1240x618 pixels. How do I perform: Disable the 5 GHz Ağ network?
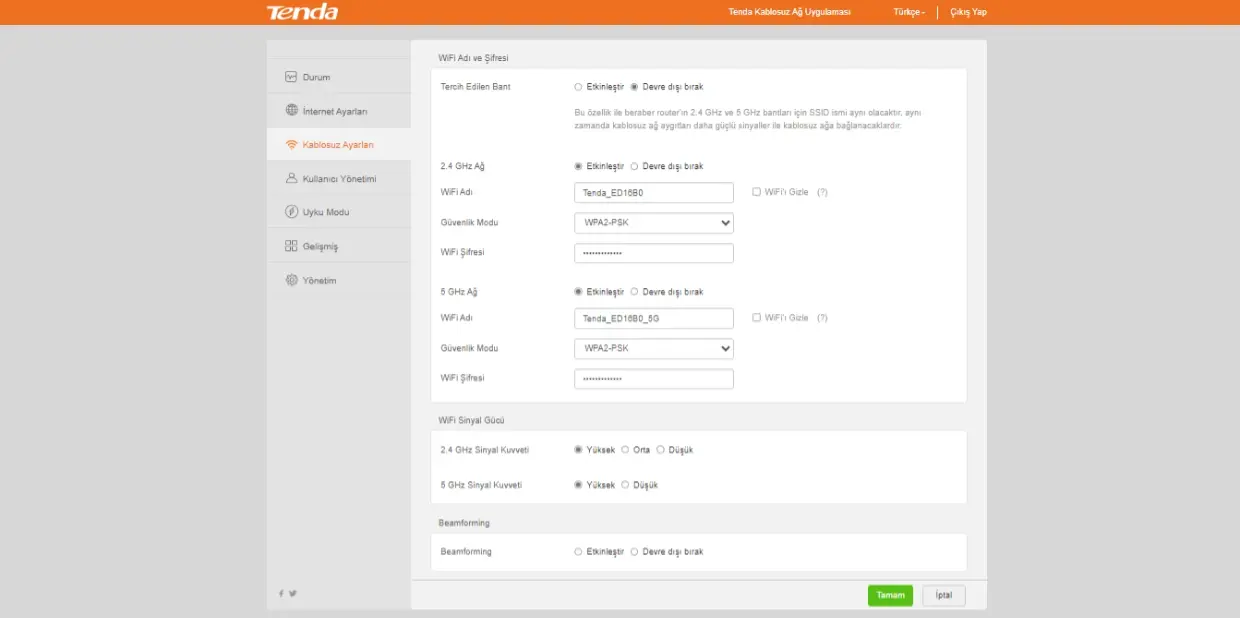[634, 292]
